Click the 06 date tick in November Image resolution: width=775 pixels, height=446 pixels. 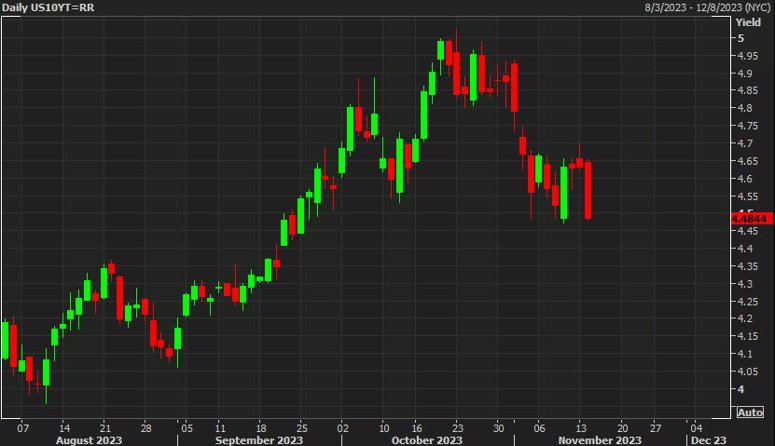(x=539, y=428)
